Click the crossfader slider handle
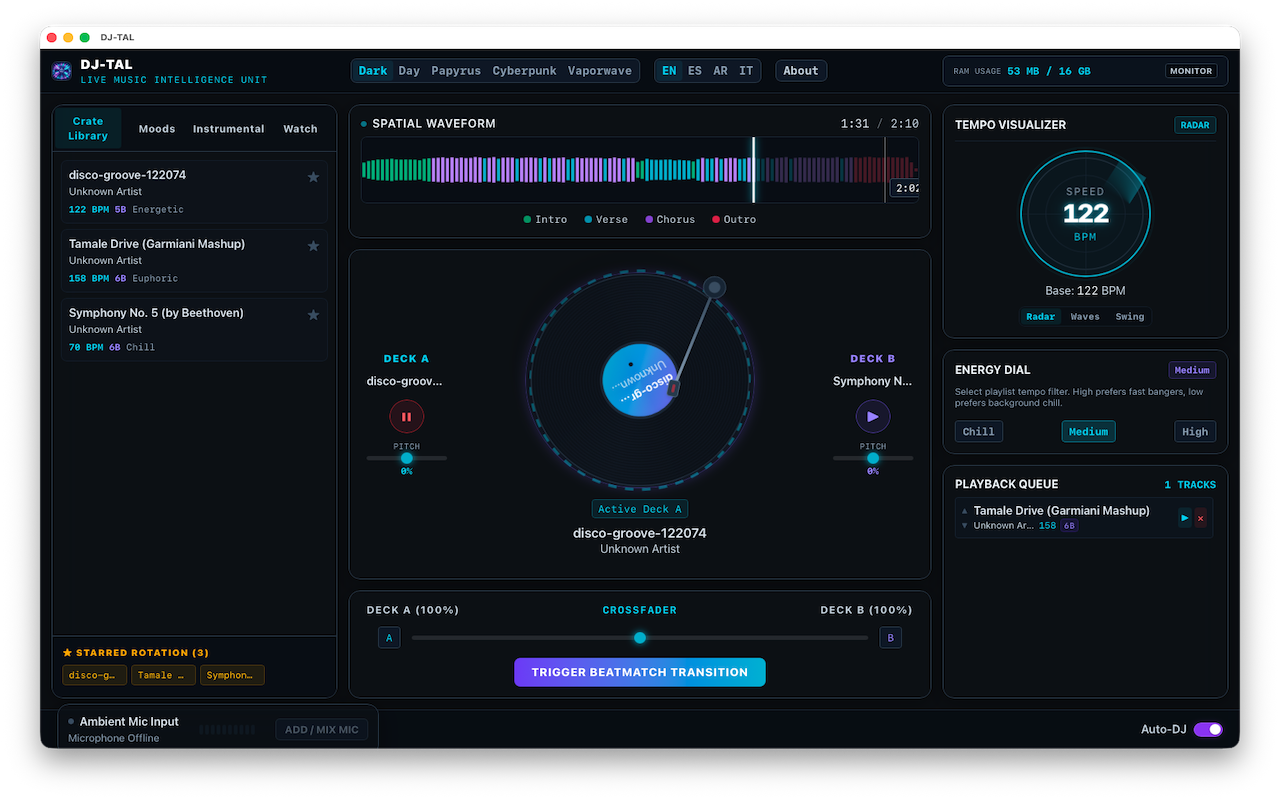 (x=640, y=638)
